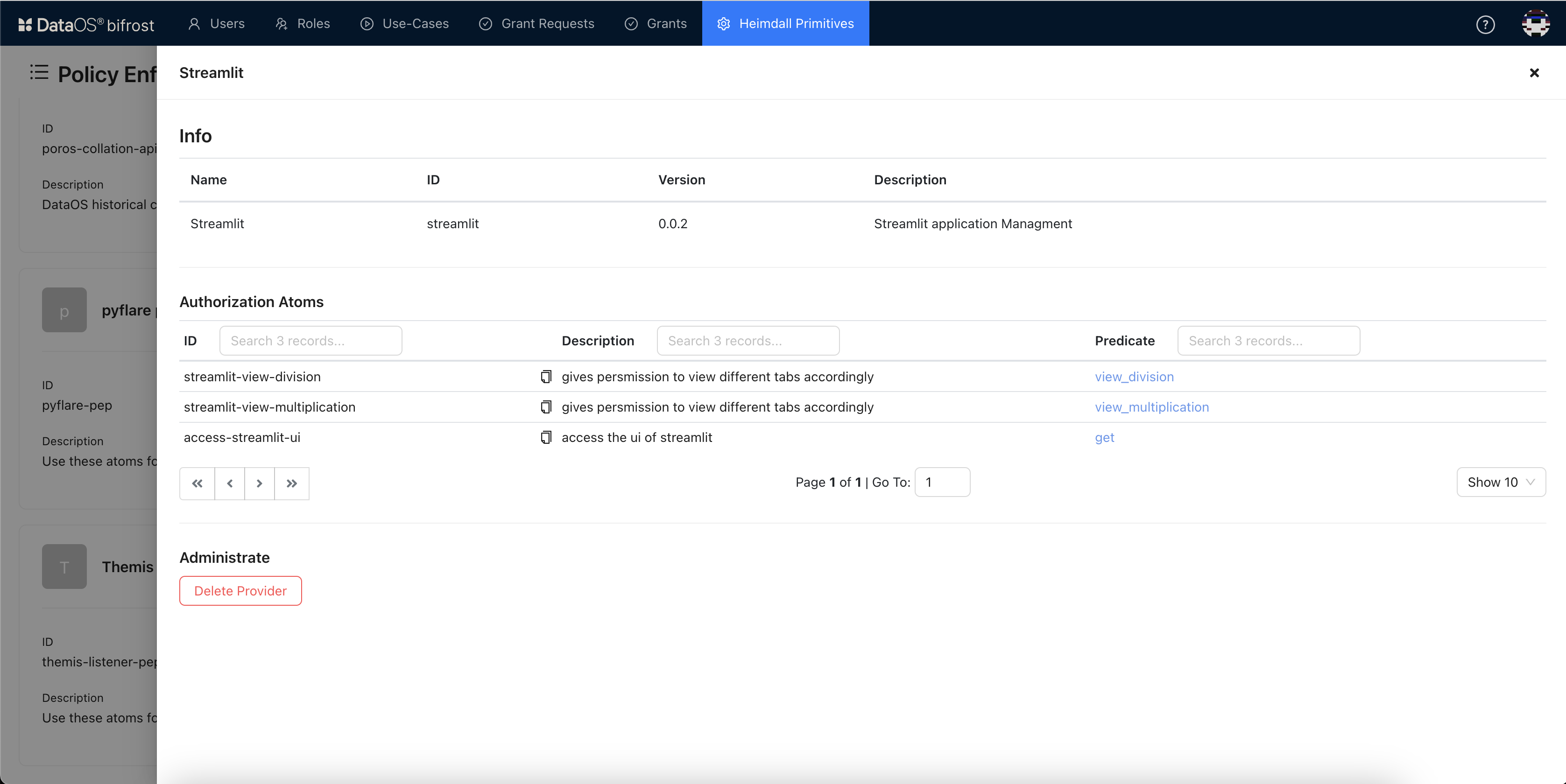Click the 'access the ui of streamlit' description
Image resolution: width=1566 pixels, height=784 pixels.
[x=637, y=438]
